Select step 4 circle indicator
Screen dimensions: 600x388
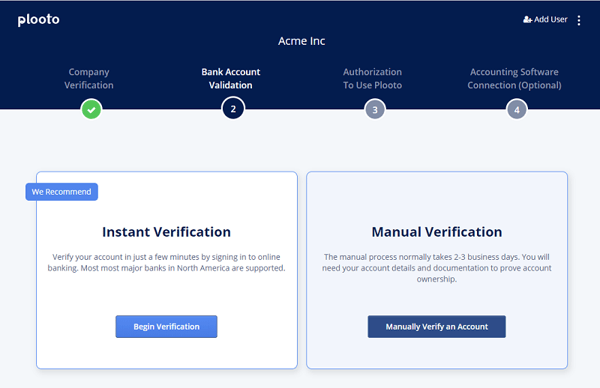coord(517,110)
